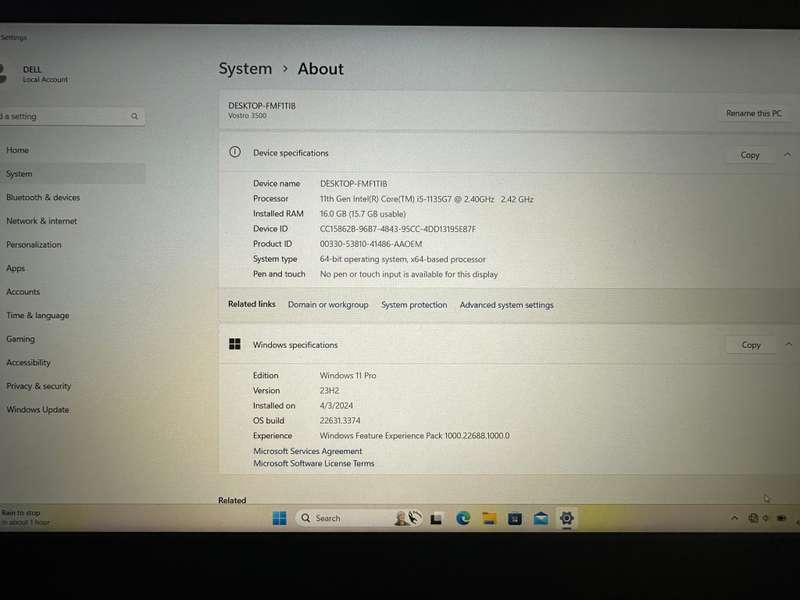This screenshot has width=800, height=600.
Task: Open Microsoft Store from the taskbar
Action: coord(515,519)
